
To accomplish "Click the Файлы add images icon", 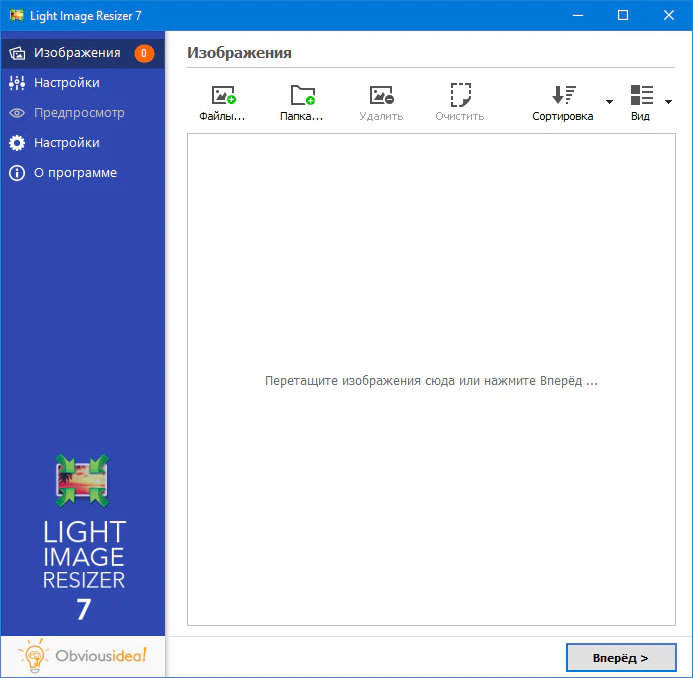I will point(222,97).
